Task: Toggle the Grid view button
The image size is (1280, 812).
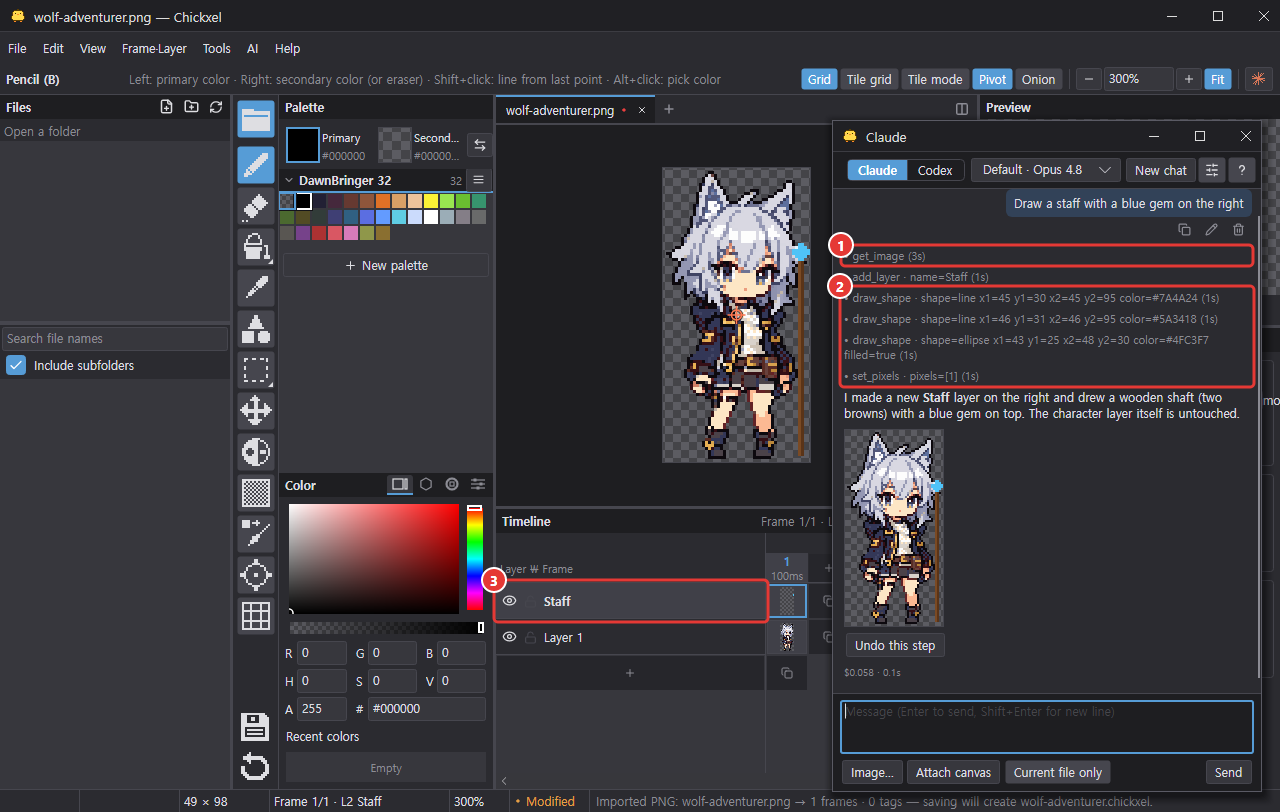Action: (819, 79)
